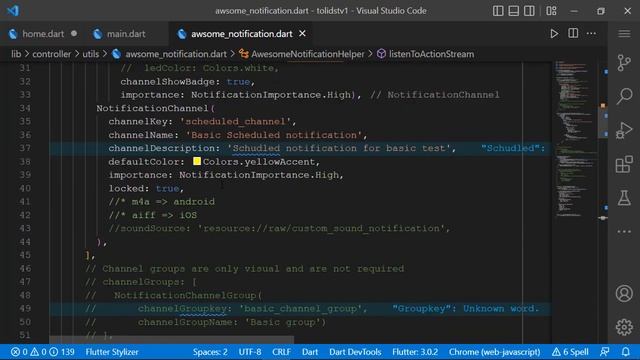Change file encoding UTF-8
This screenshot has height=360, width=640.
250,352
